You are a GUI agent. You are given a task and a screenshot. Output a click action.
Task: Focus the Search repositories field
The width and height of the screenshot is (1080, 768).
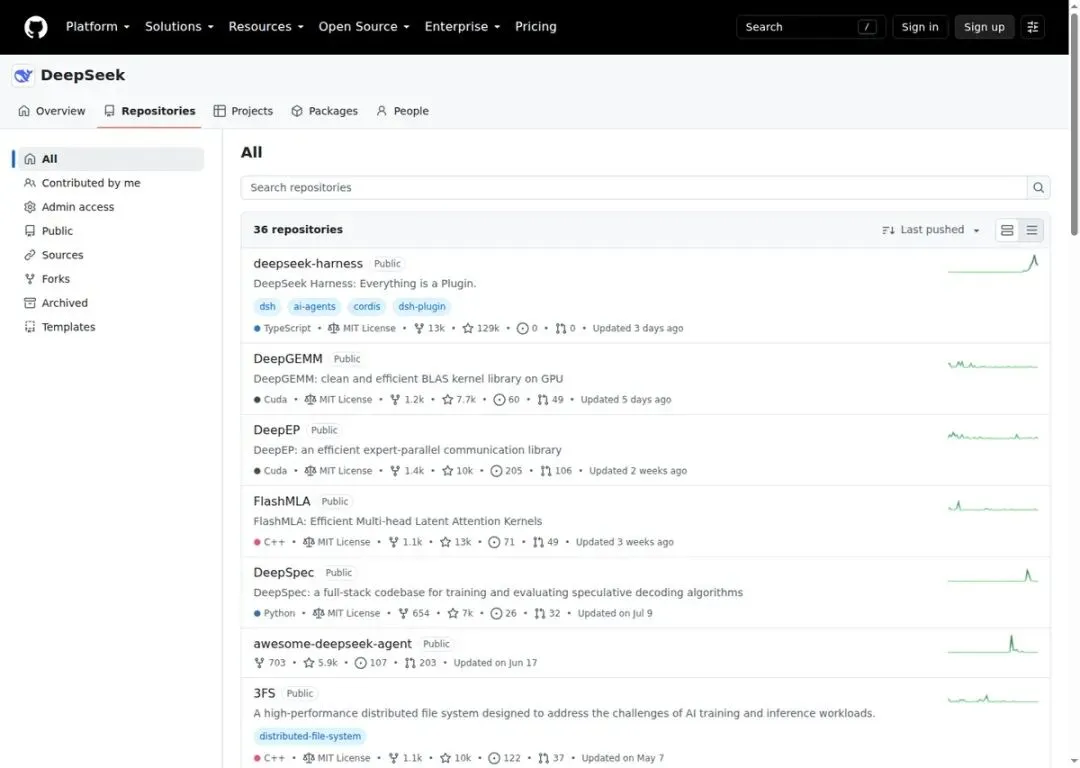pyautogui.click(x=634, y=187)
